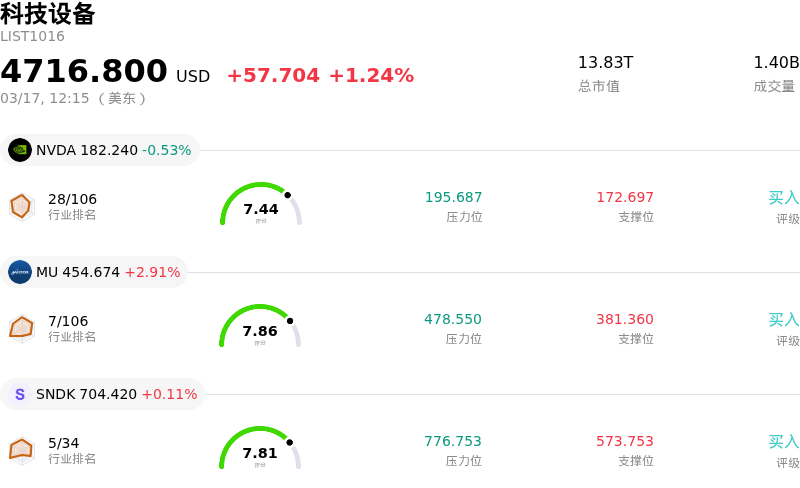Viewport: 800px width, 488px height.
Task: Click SNDK 买入 rating link
Action: [x=784, y=442]
